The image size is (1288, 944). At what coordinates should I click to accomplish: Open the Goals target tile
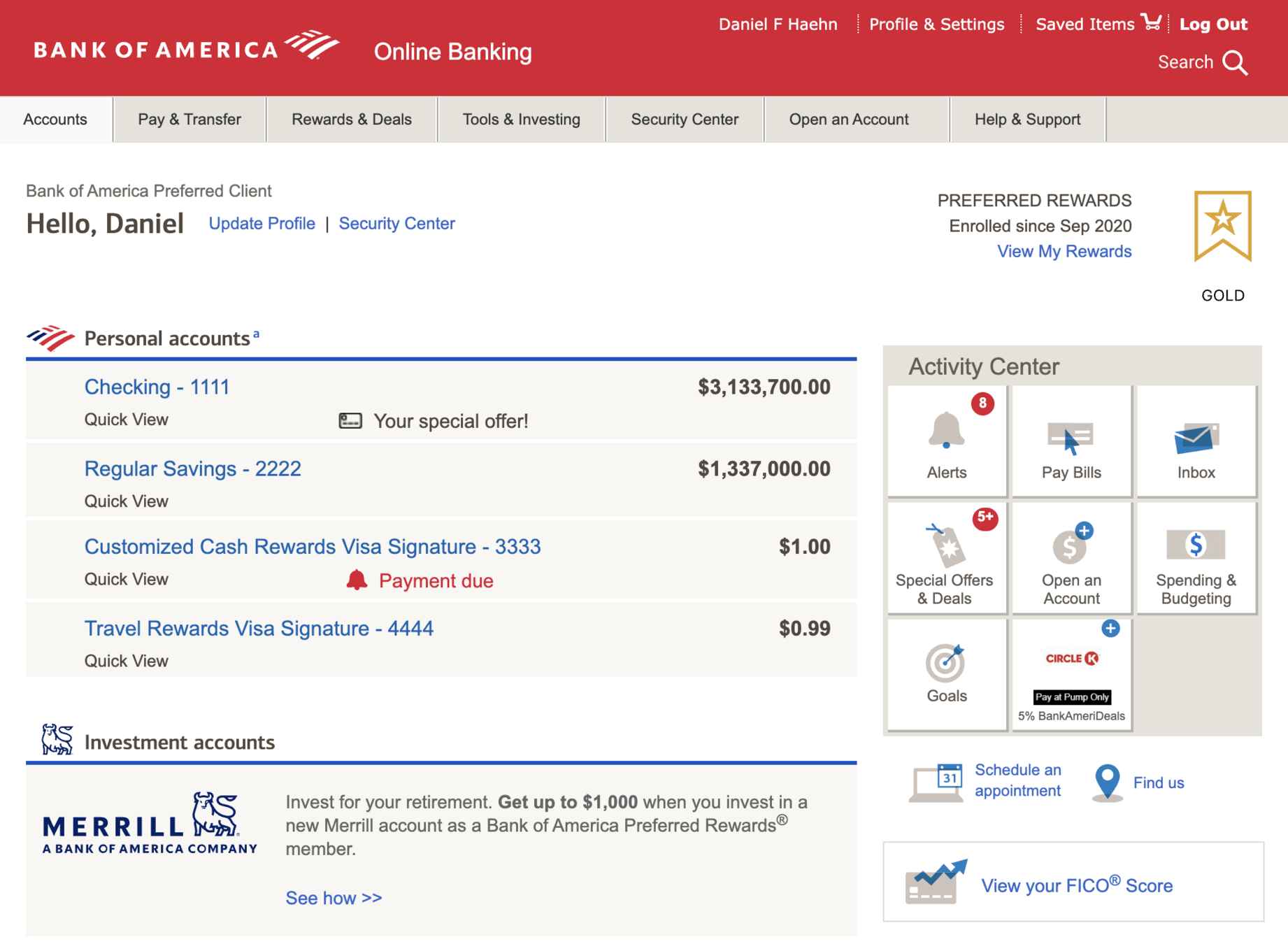coord(947,675)
